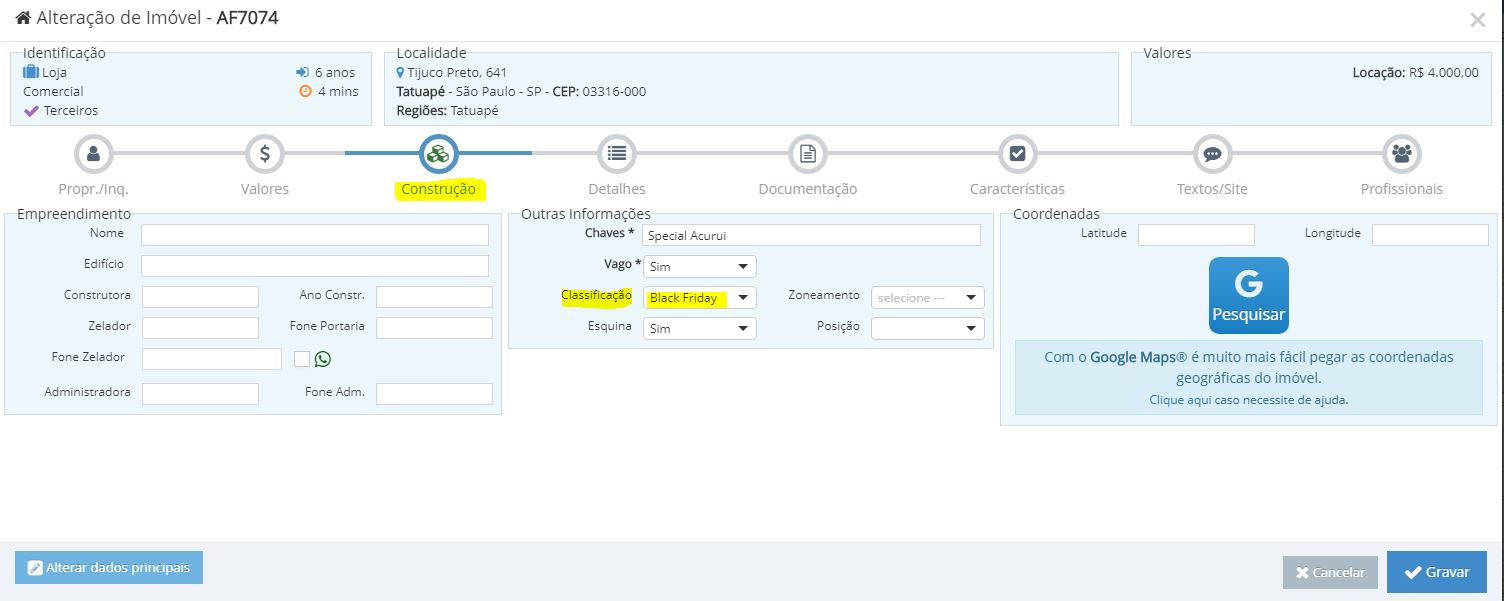Viewport: 1504px width, 601px height.
Task: Open the Características checkmark step
Action: click(1017, 154)
